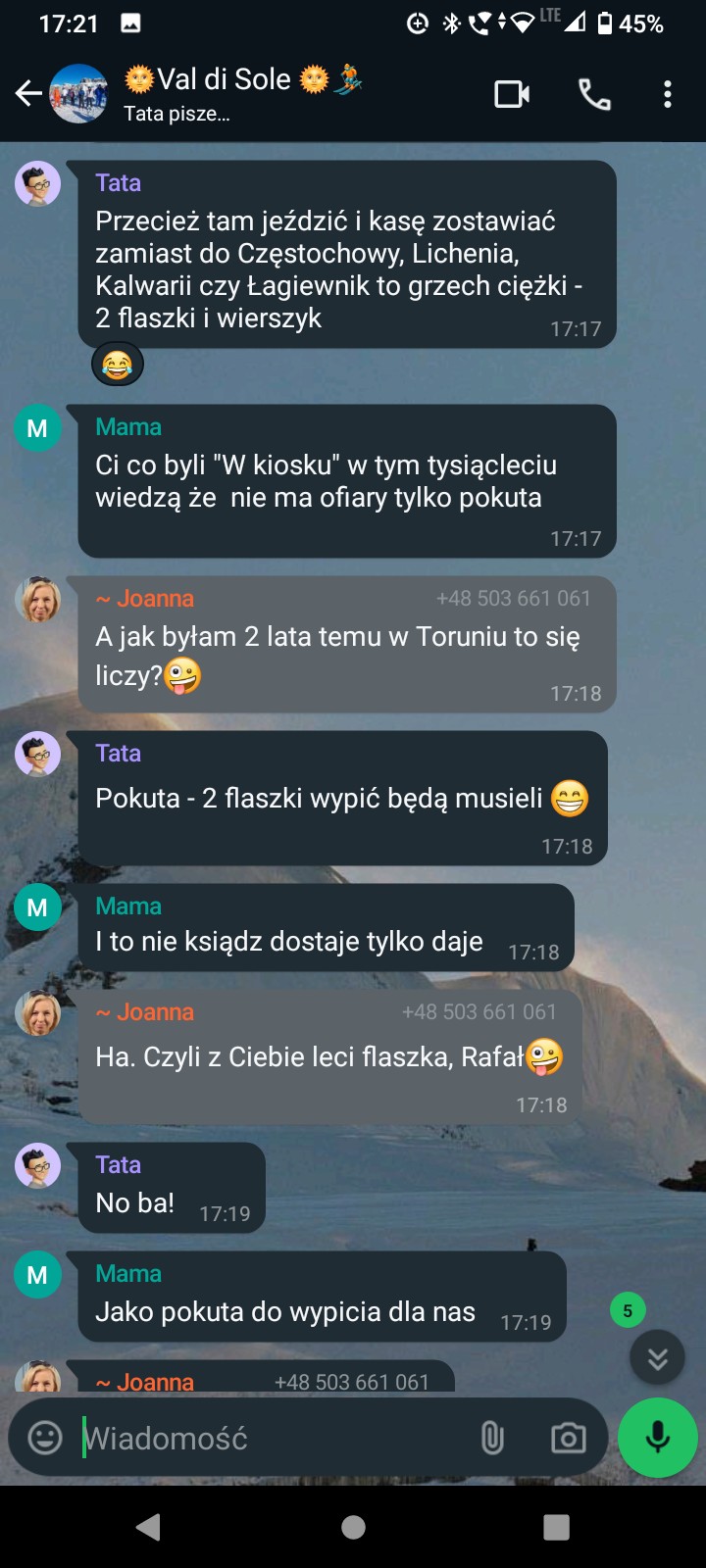The height and width of the screenshot is (1568, 706).
Task: Open the three-dot more options menu
Action: point(668,94)
